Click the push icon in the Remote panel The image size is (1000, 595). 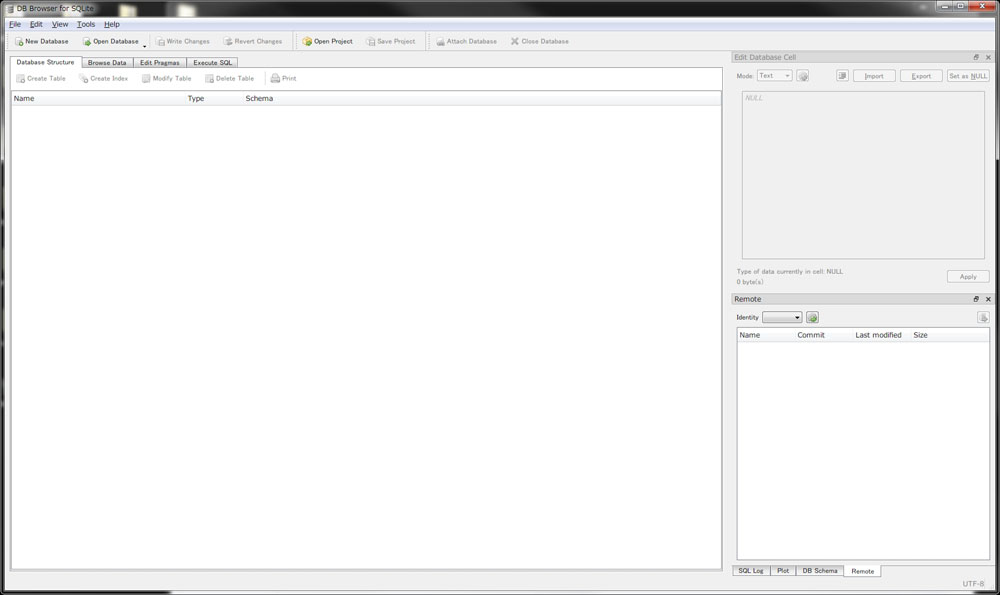(x=983, y=318)
